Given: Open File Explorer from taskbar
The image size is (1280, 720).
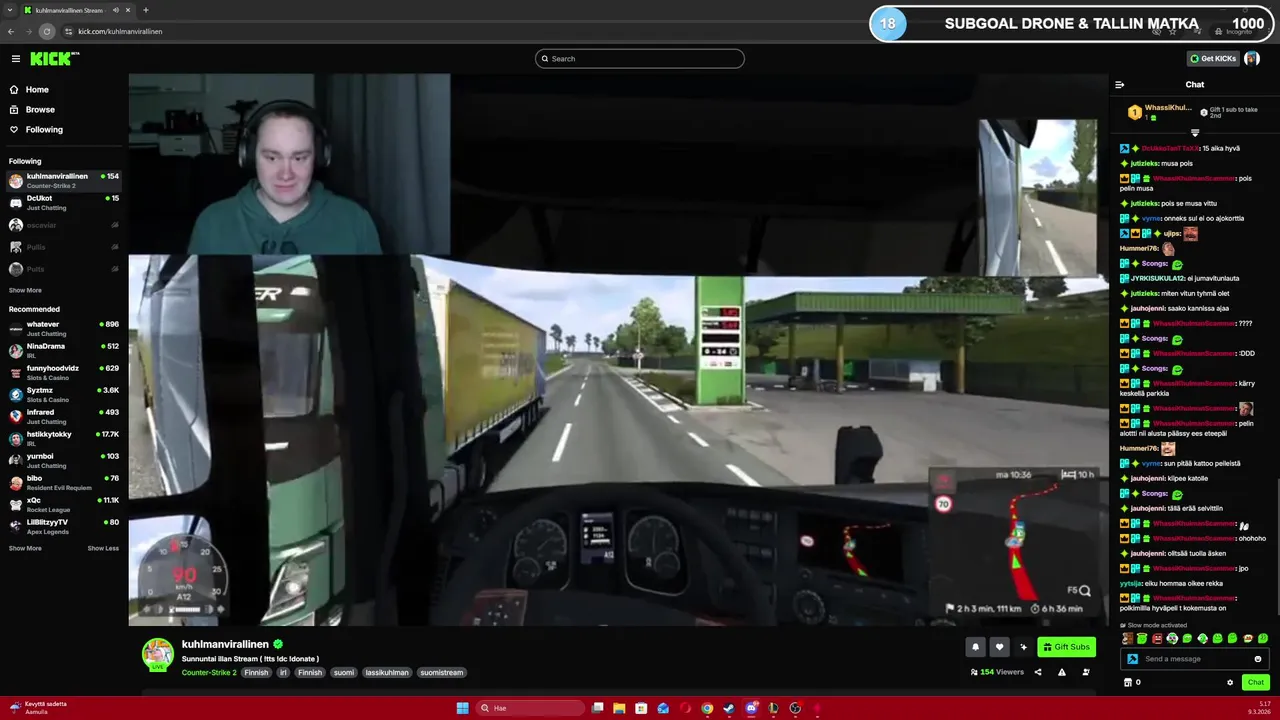Looking at the screenshot, I should [619, 708].
